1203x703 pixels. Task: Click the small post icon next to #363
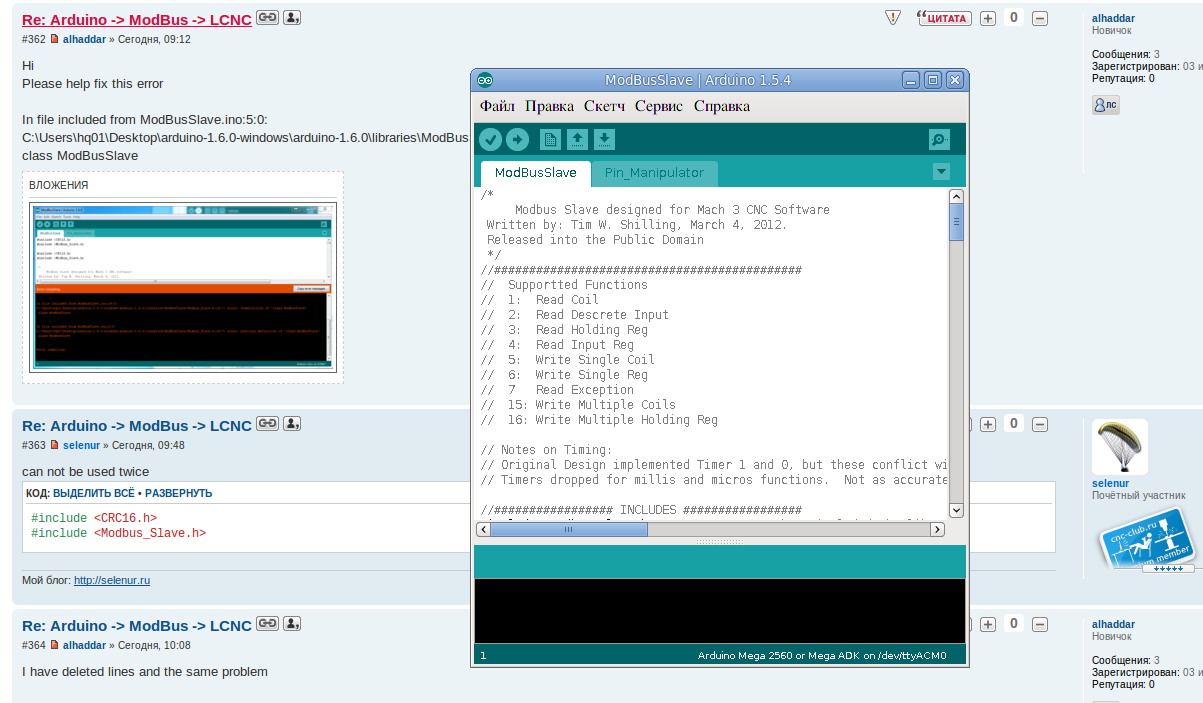point(55,446)
